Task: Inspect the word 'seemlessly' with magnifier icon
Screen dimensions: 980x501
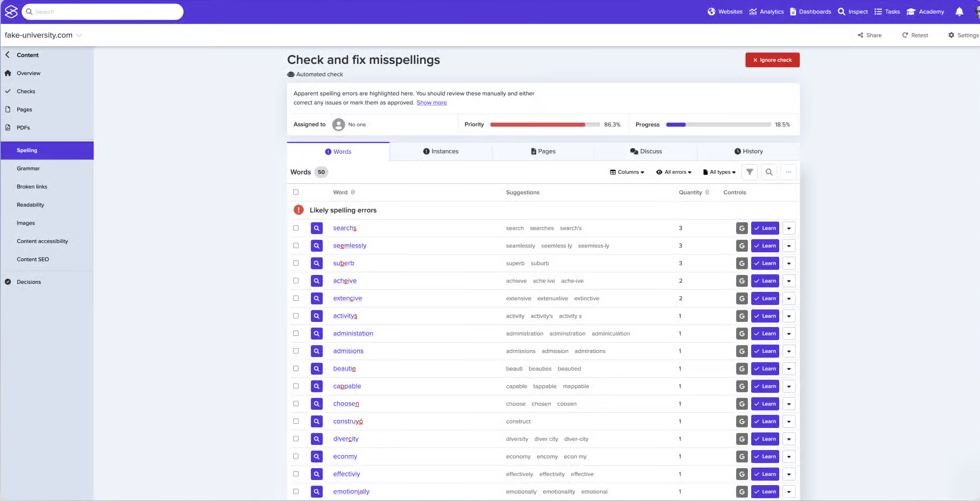Action: [317, 246]
